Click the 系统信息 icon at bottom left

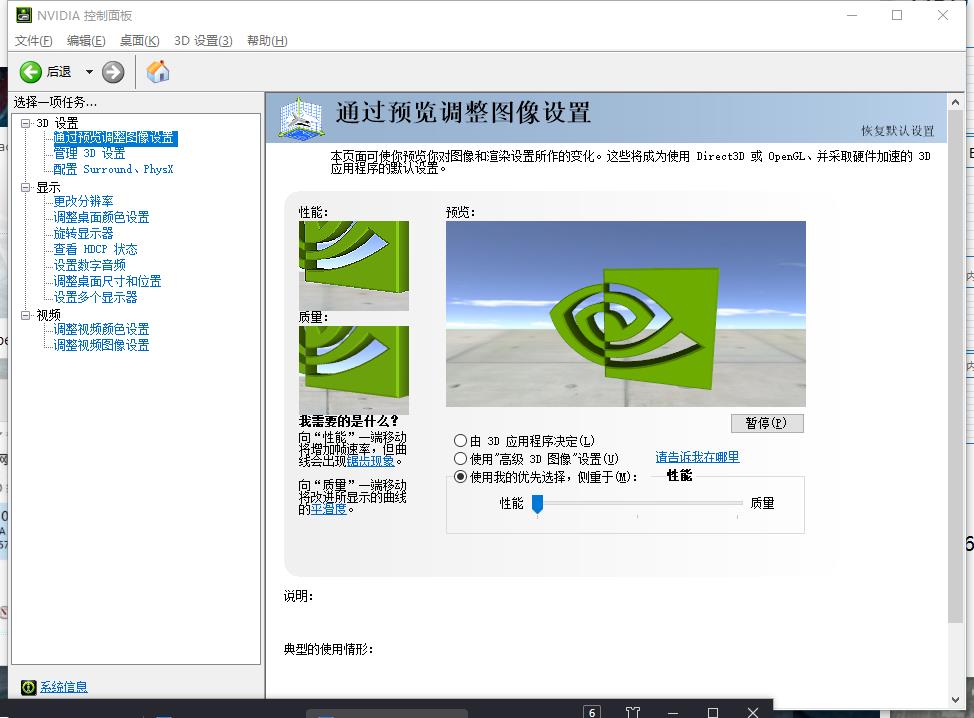[28, 687]
